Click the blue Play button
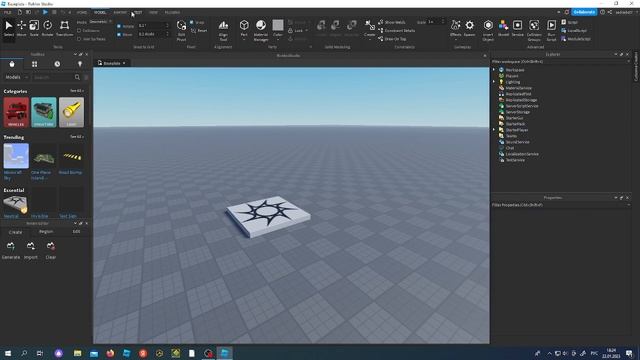Screen dimensions: 640x360 (x=45, y=12)
